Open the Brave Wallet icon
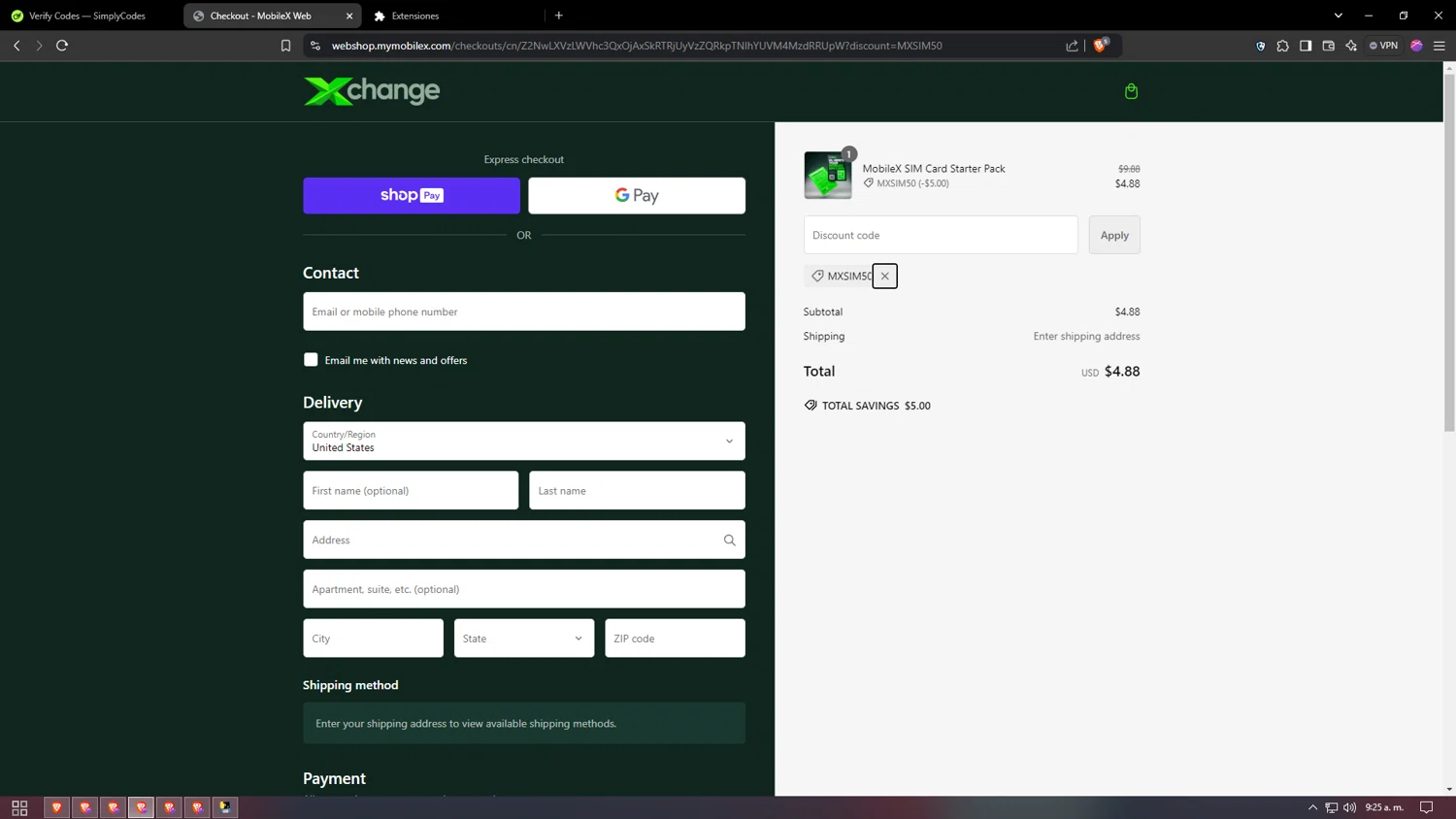Image resolution: width=1456 pixels, height=819 pixels. point(1328,46)
